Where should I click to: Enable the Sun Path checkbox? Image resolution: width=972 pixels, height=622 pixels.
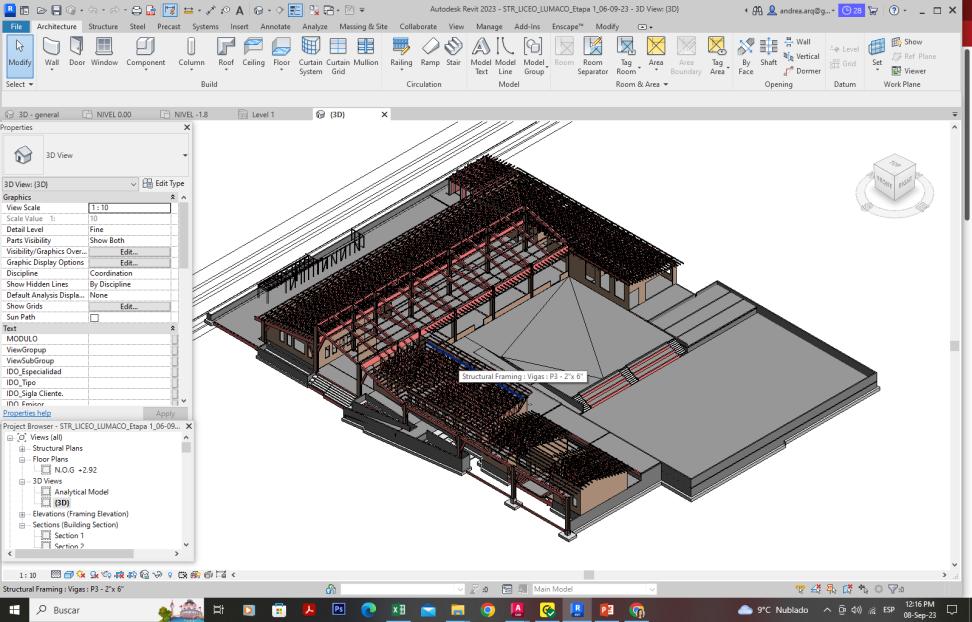tap(95, 317)
